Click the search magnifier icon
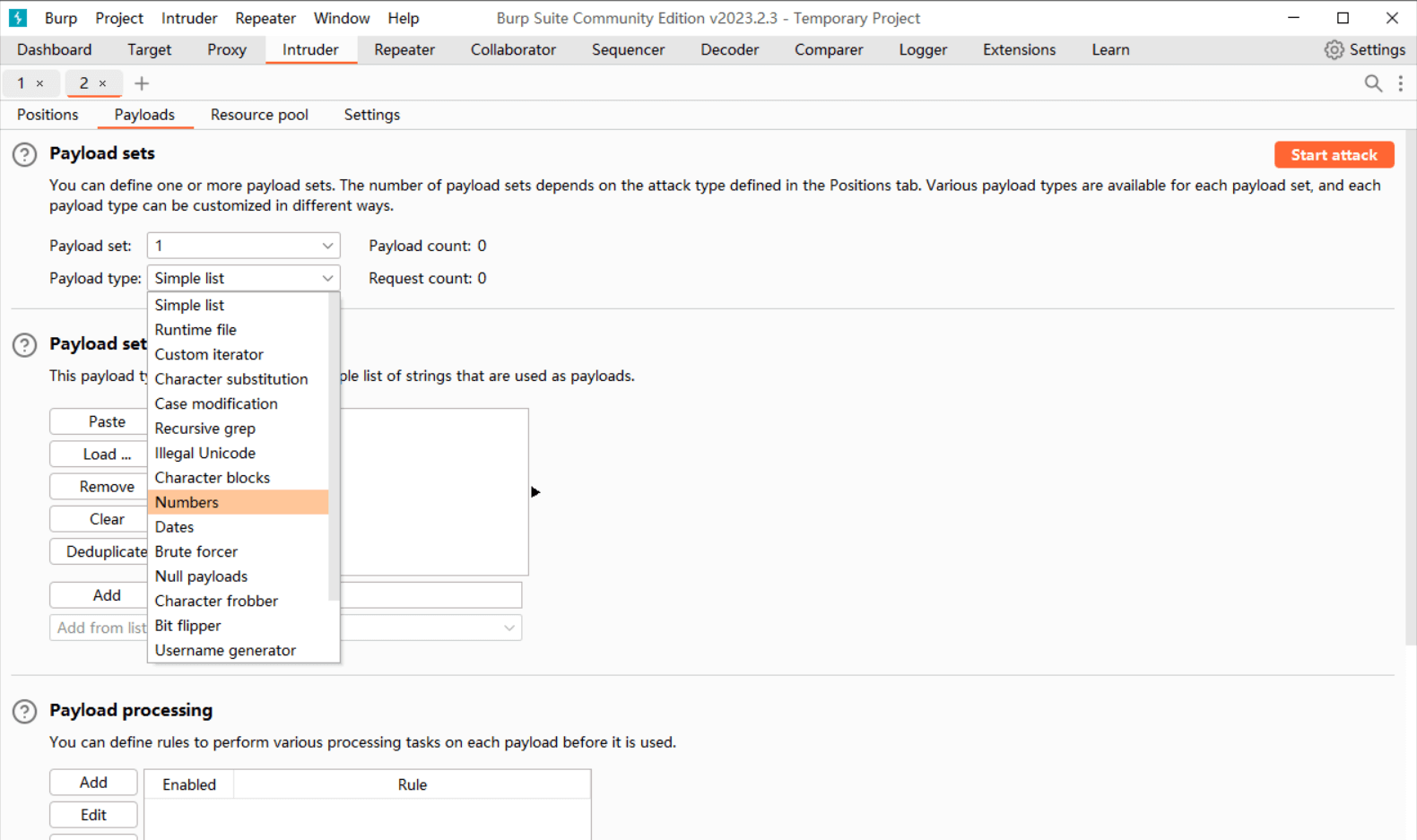This screenshot has height=840, width=1417. tap(1372, 83)
